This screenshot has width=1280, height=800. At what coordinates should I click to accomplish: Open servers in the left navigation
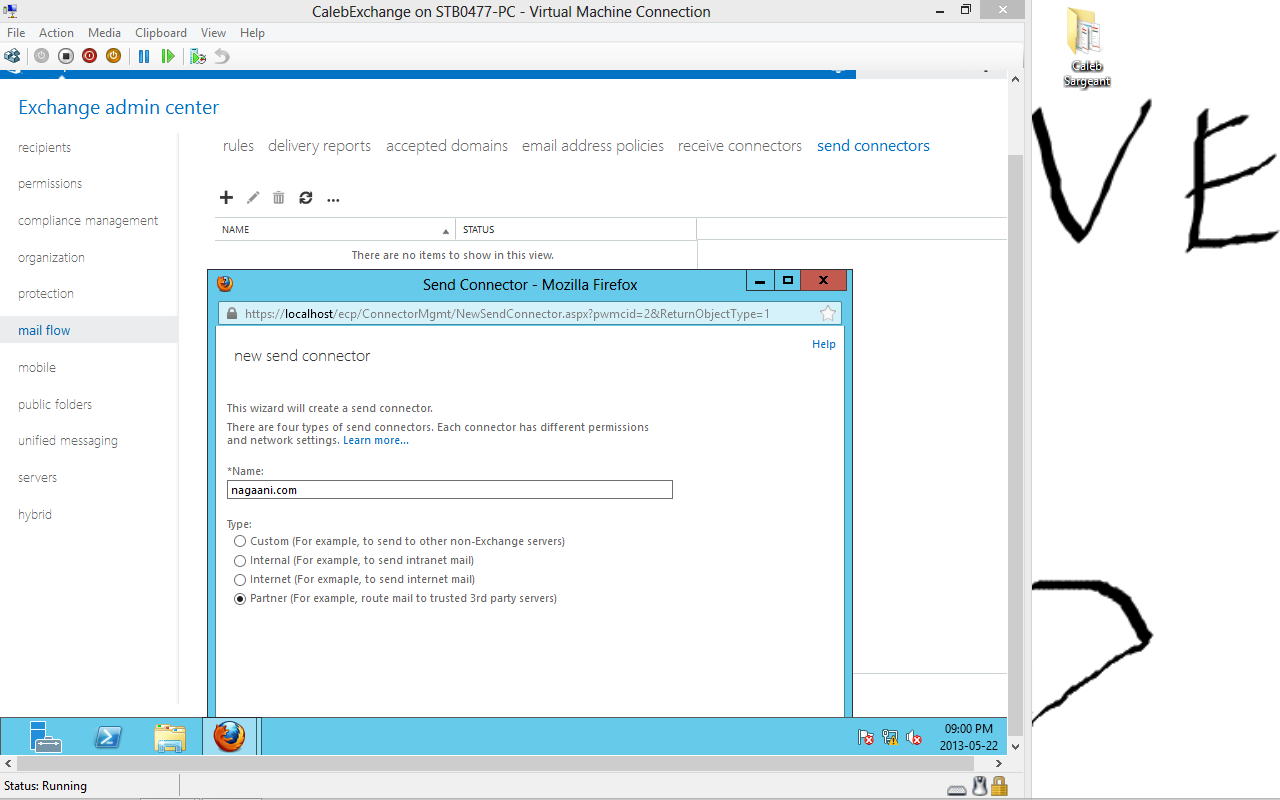coord(37,478)
